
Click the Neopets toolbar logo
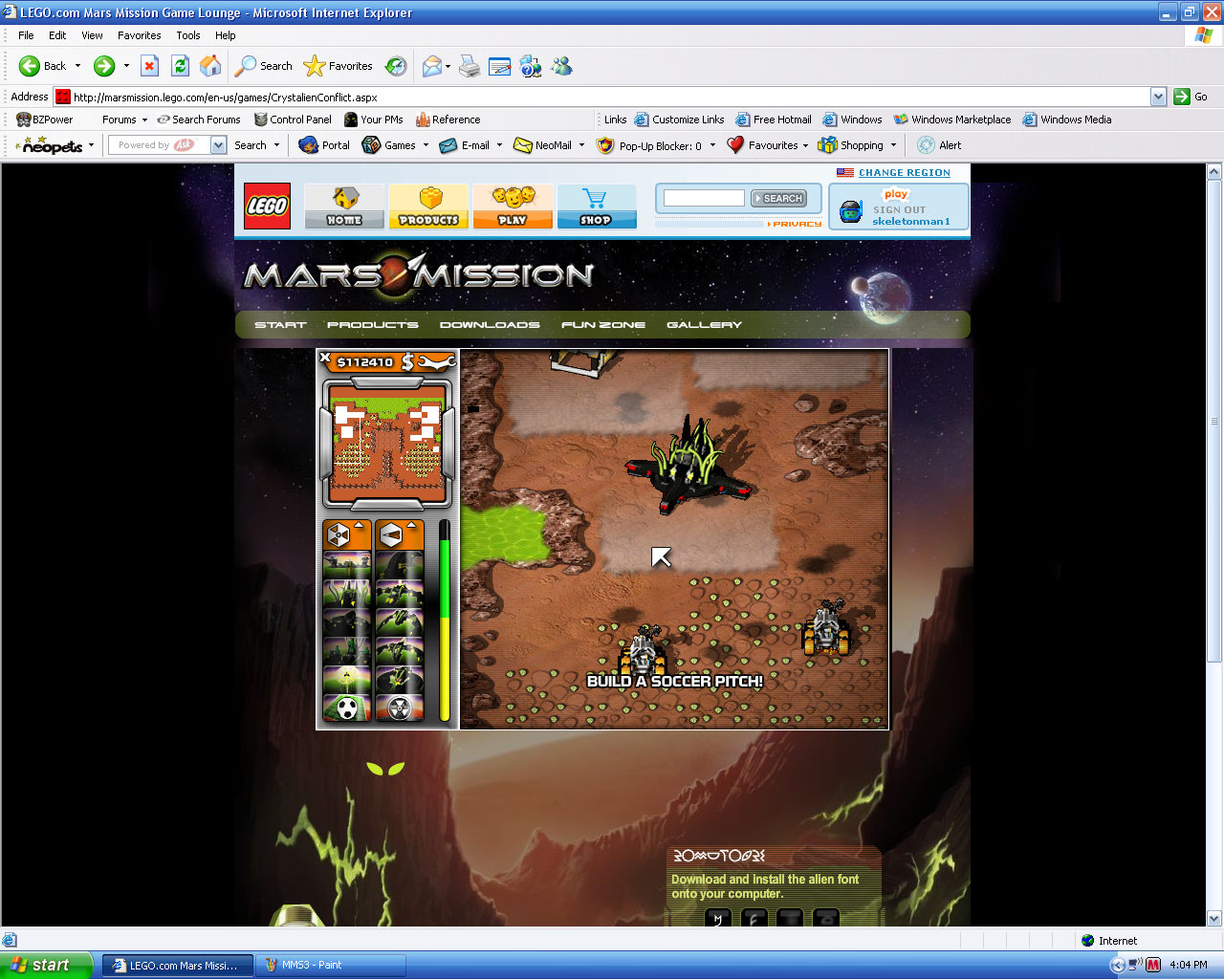point(51,145)
